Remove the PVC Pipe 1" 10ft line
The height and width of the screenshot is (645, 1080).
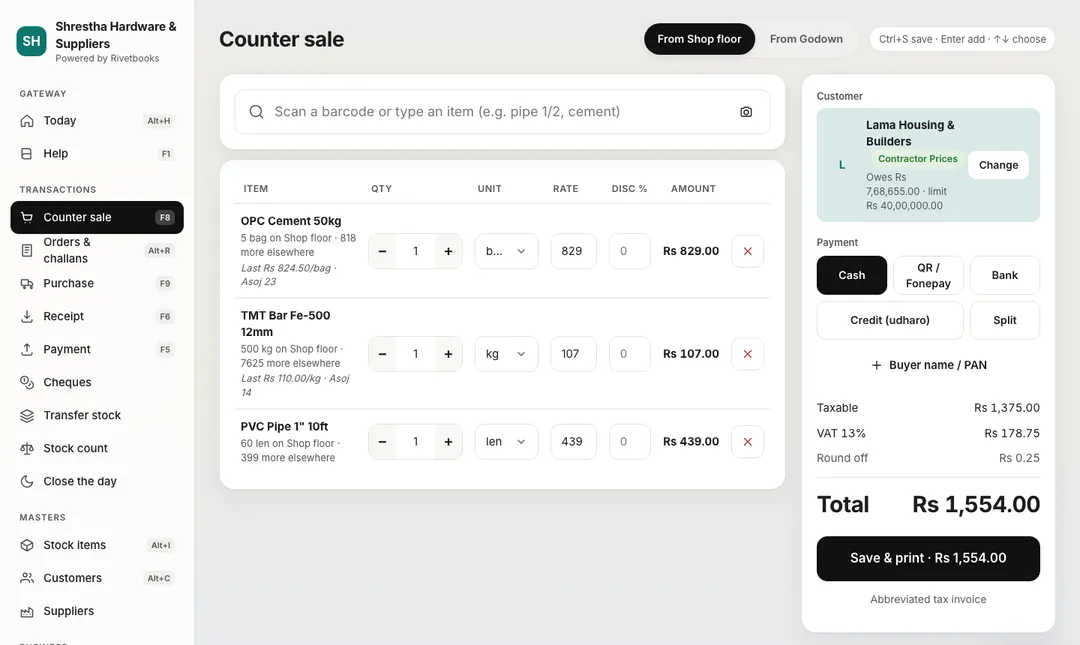click(x=747, y=442)
